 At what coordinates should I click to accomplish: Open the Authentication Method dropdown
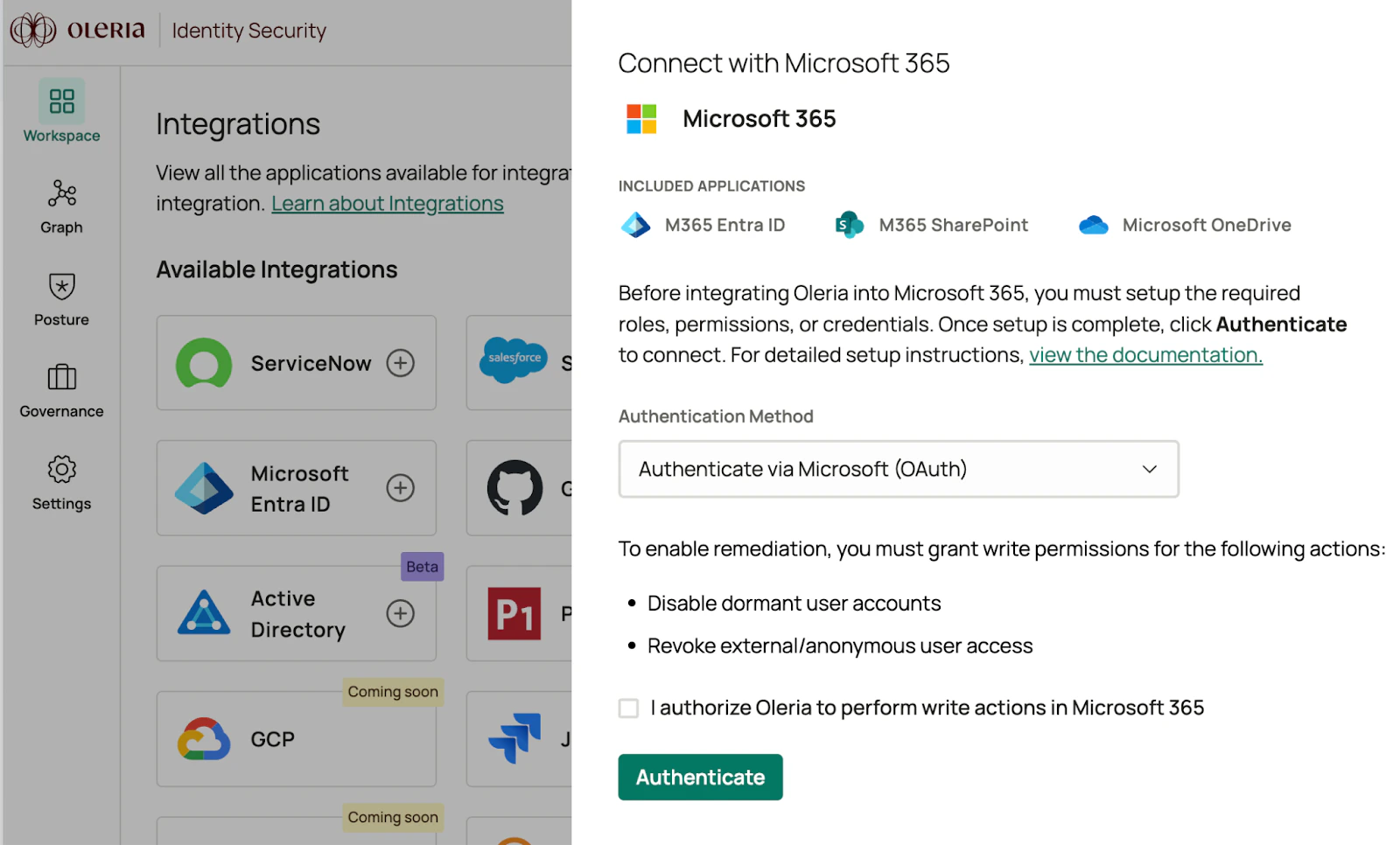click(x=899, y=469)
